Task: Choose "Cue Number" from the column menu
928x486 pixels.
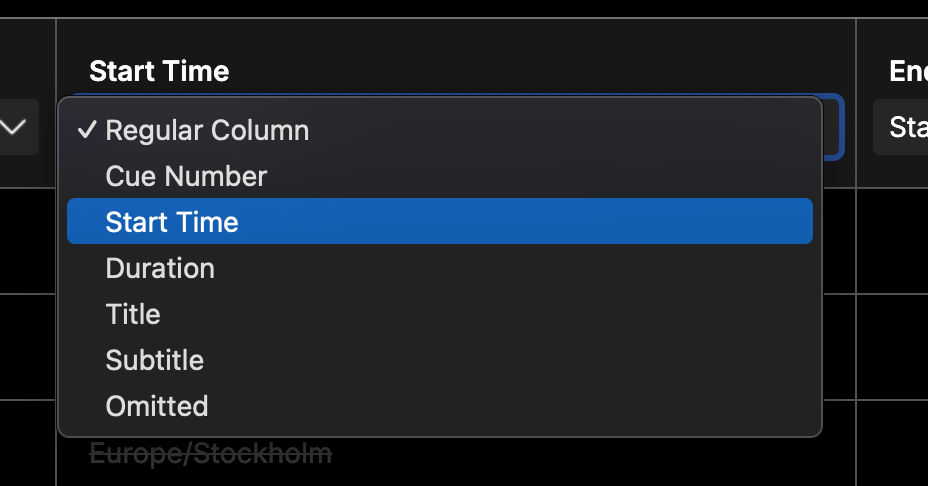Action: coord(186,176)
